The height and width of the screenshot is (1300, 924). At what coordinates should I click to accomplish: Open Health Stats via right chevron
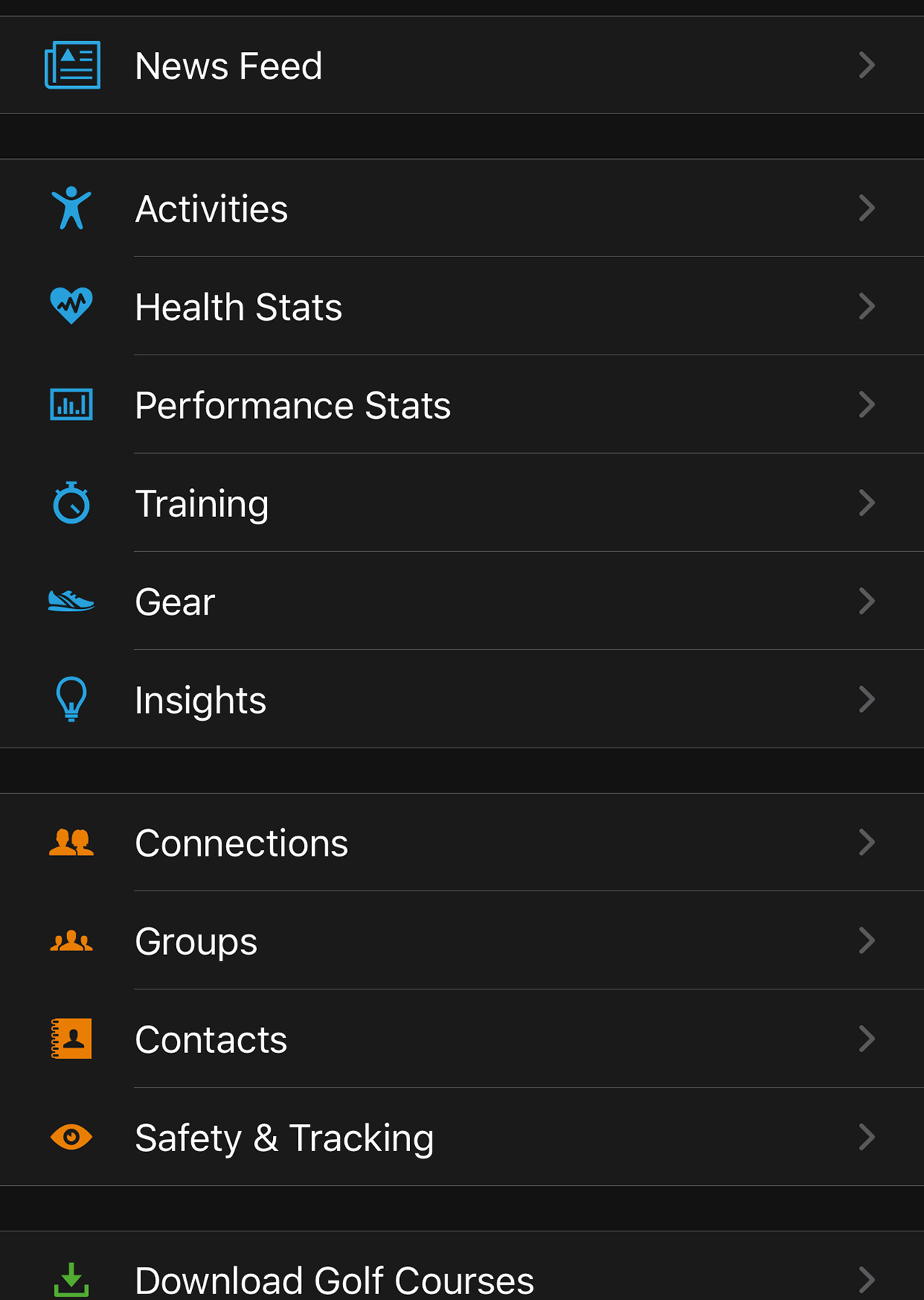(867, 306)
